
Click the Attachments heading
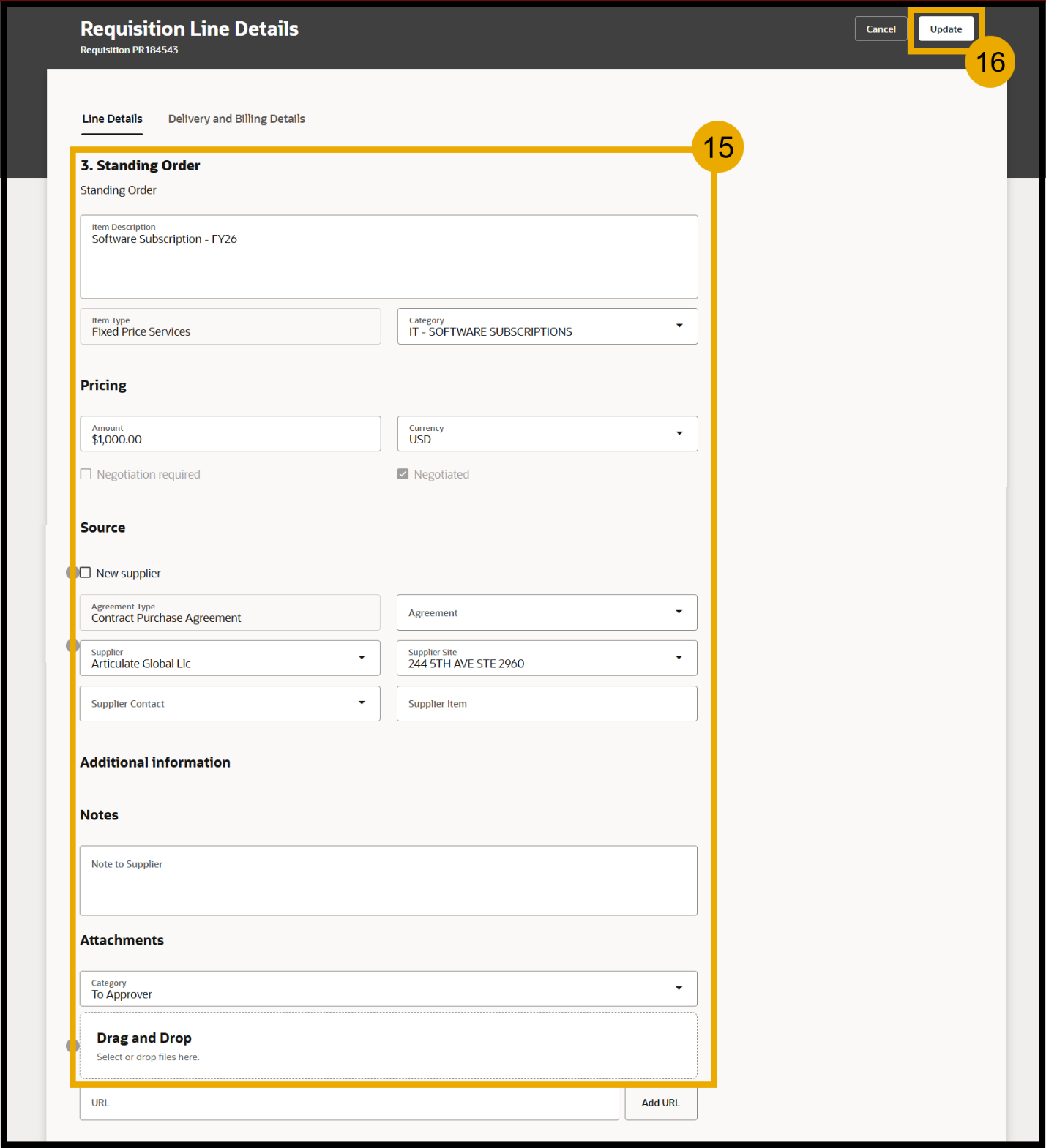[x=122, y=940]
